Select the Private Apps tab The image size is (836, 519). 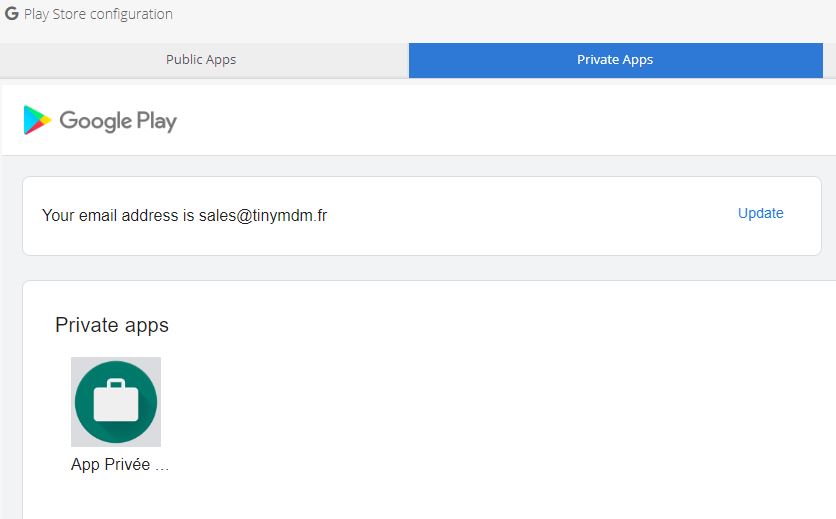[615, 60]
